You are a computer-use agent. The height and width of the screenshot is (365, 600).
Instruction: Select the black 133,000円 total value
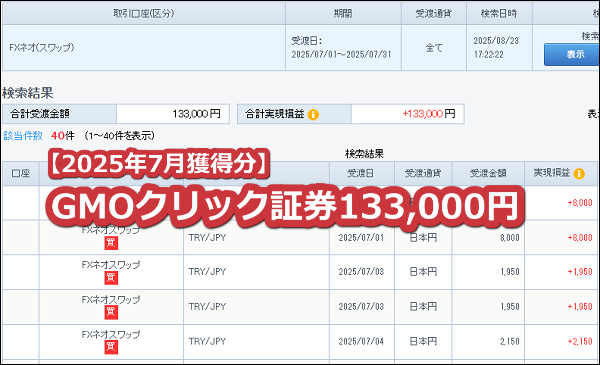coord(196,114)
